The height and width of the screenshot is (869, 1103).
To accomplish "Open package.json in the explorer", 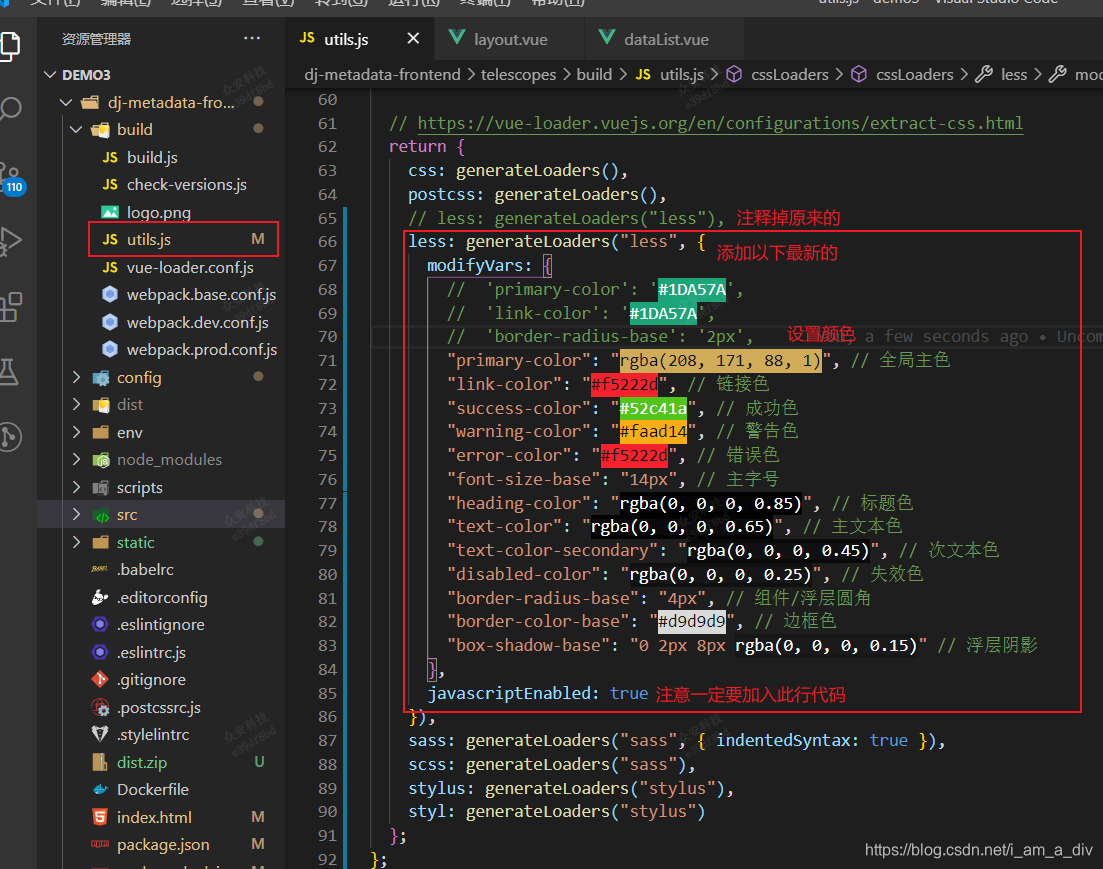I will 163,844.
